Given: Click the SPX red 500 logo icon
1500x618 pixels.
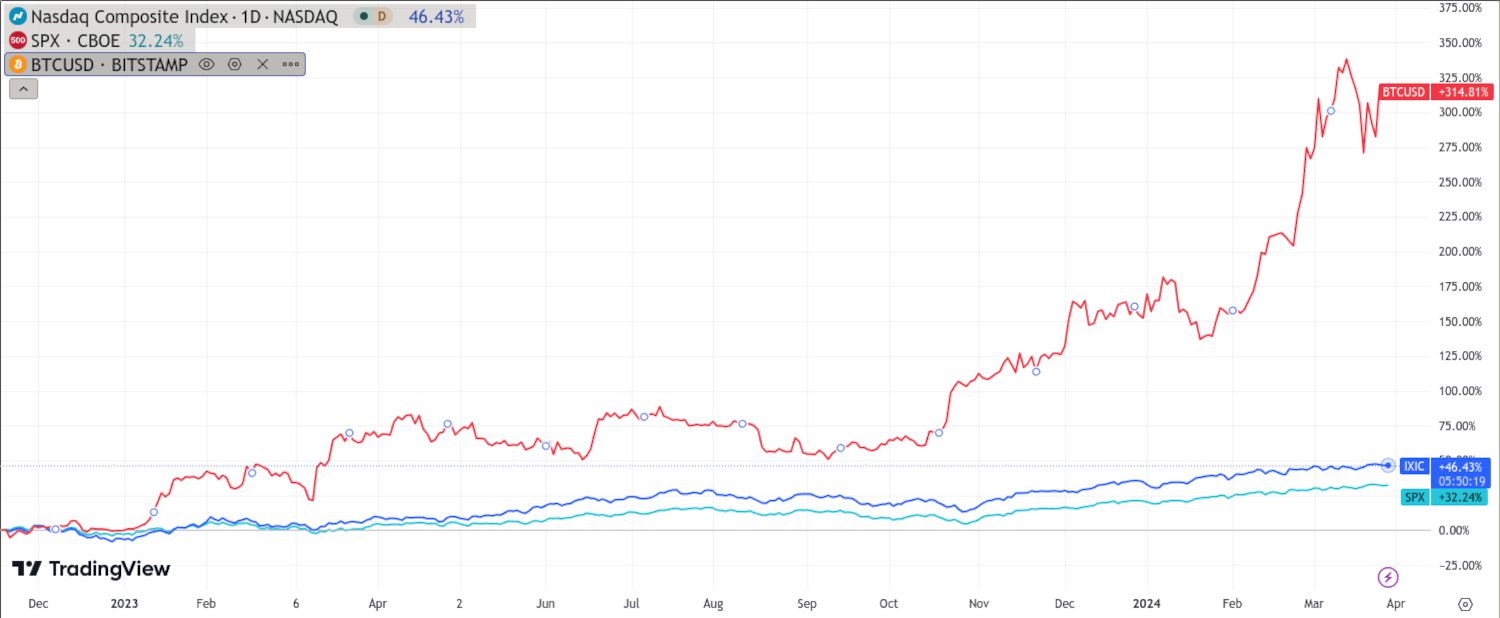Looking at the screenshot, I should pyautogui.click(x=17, y=40).
